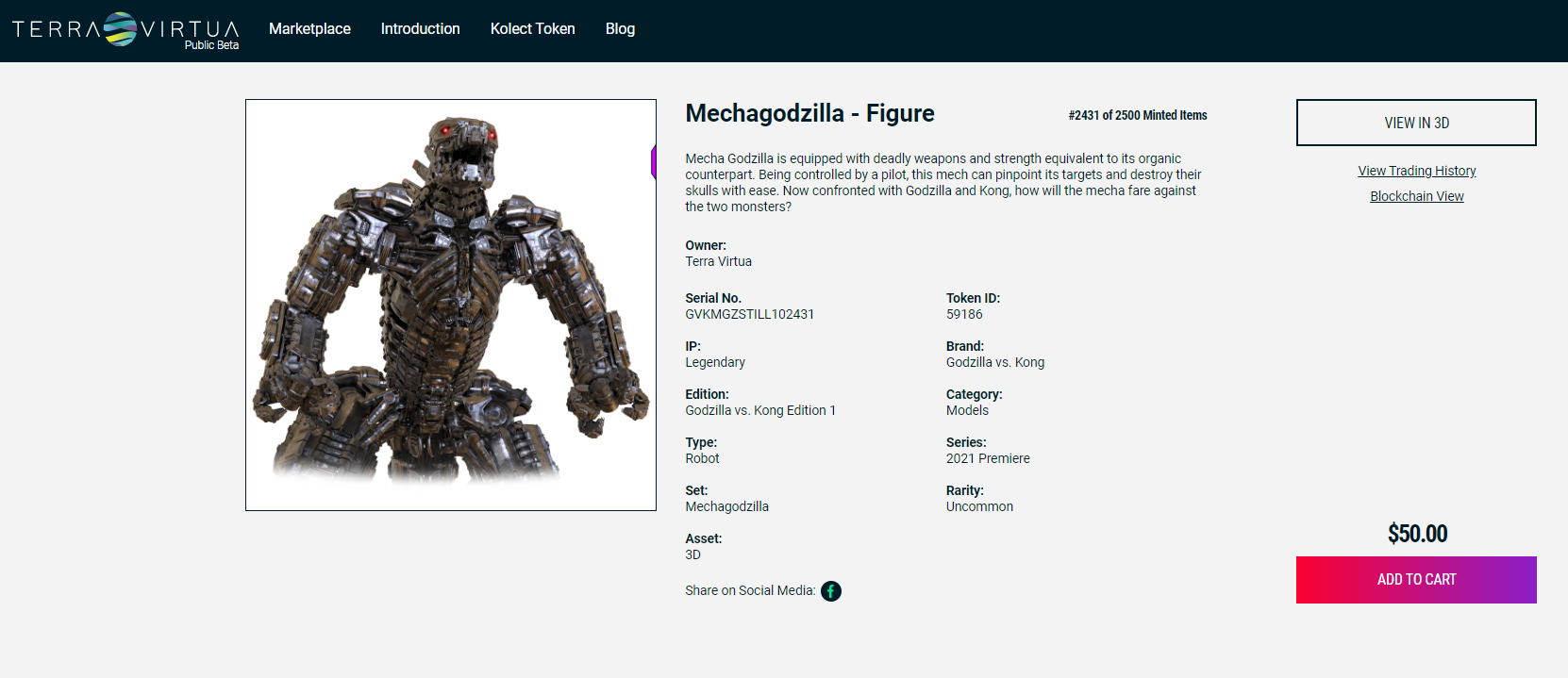Click the purple tag on image edge
Screen dimensions: 1568x678
tap(653, 161)
